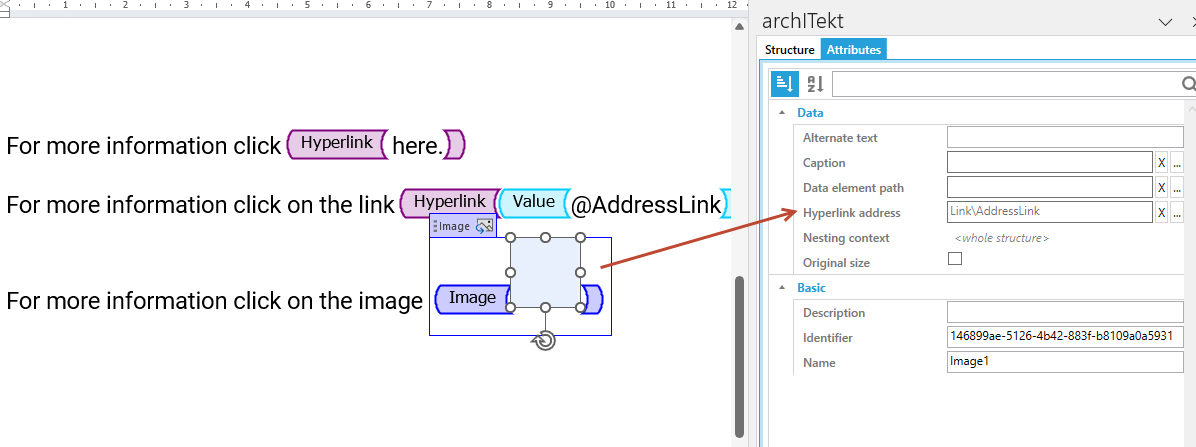
Task: Open the archITekt pane options chevron
Action: coord(1165,22)
